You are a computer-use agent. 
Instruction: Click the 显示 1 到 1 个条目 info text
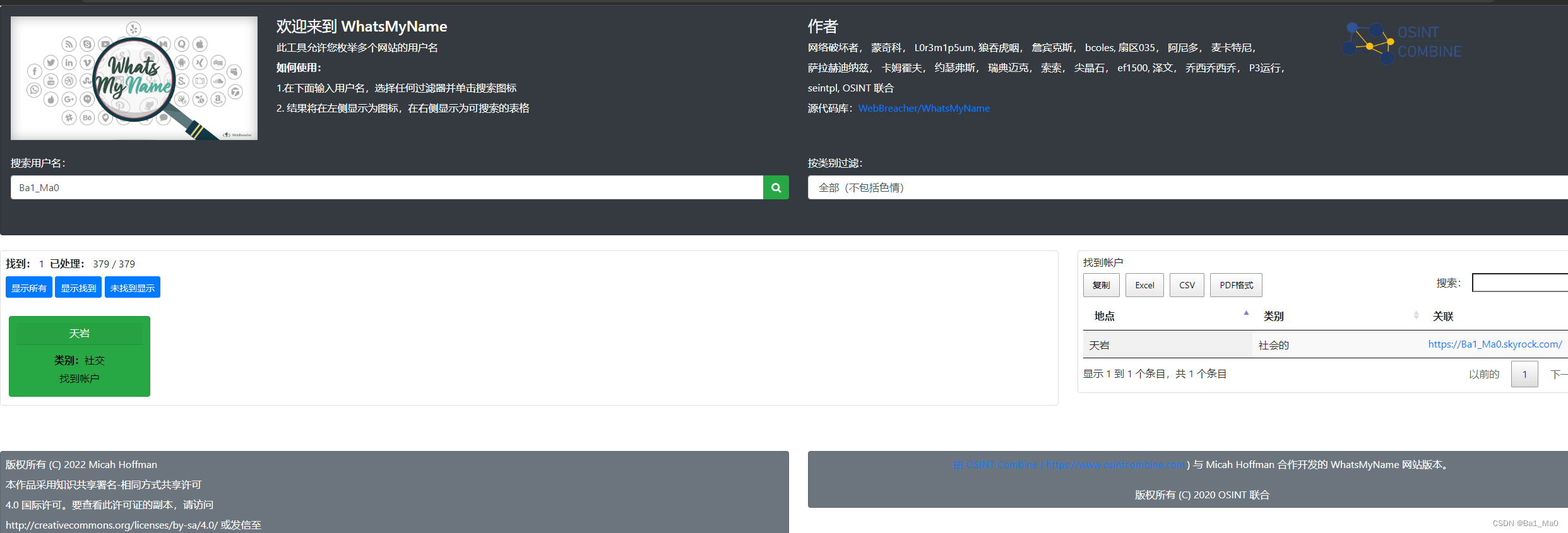click(1155, 374)
